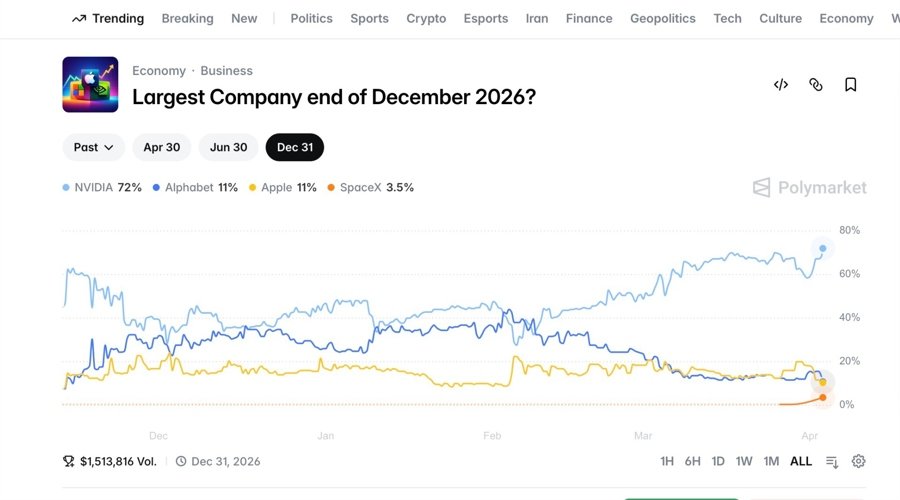Click the trophy volume icon
Screen dimensions: 900x500
pyautogui.click(x=69, y=461)
